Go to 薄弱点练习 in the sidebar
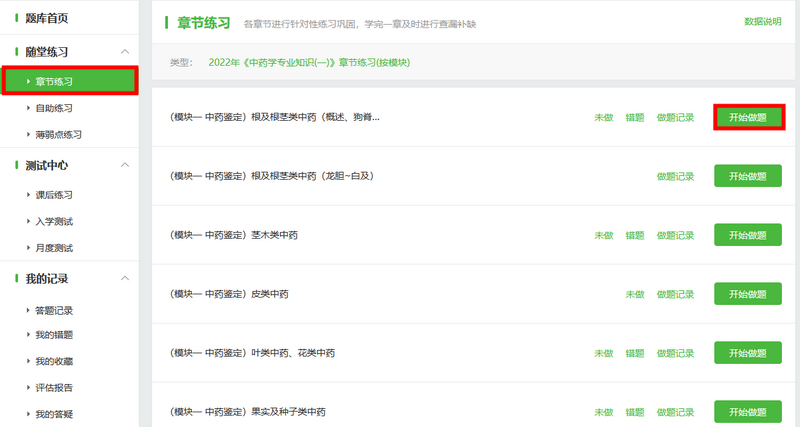Screen dimensions: 800x427 point(58,134)
